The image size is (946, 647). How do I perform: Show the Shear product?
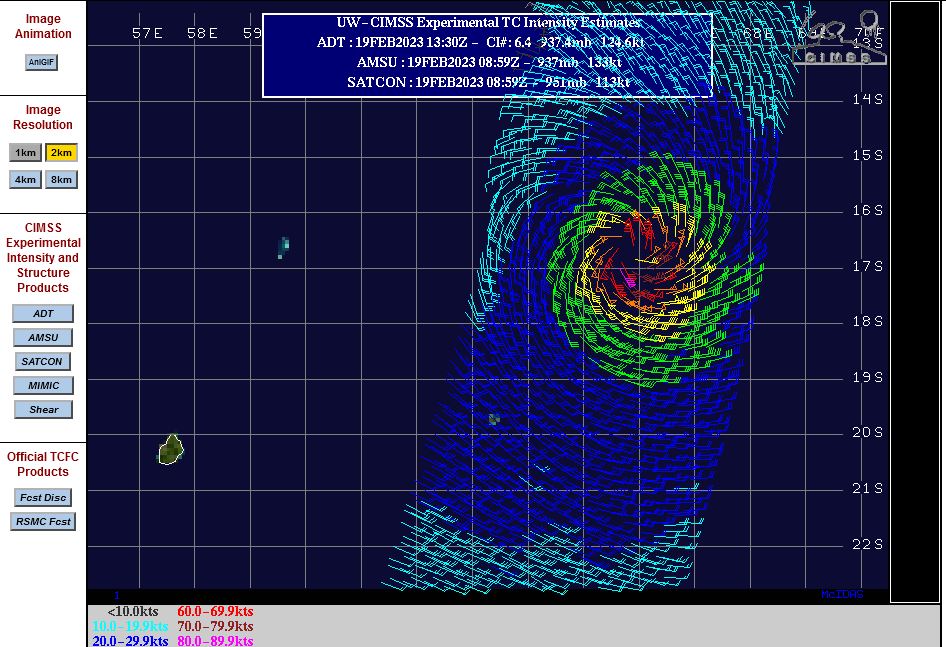(x=43, y=410)
